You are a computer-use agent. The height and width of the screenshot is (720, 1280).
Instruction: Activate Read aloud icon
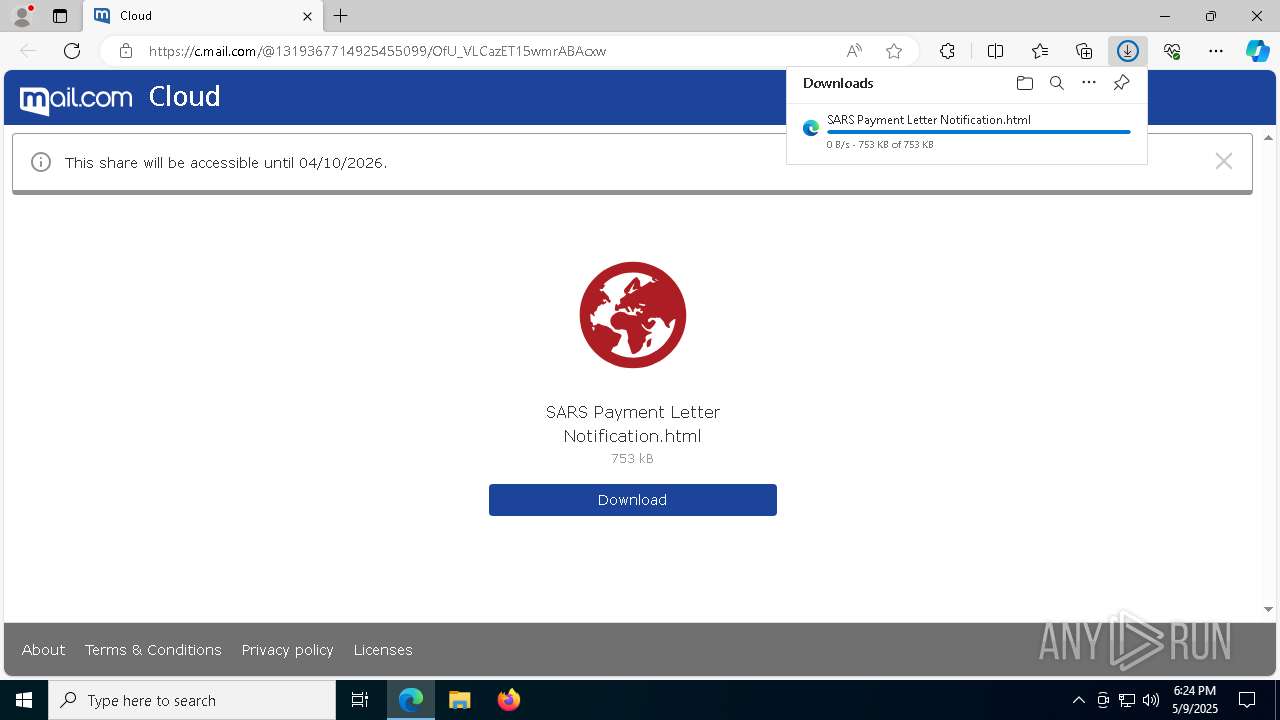pos(854,51)
